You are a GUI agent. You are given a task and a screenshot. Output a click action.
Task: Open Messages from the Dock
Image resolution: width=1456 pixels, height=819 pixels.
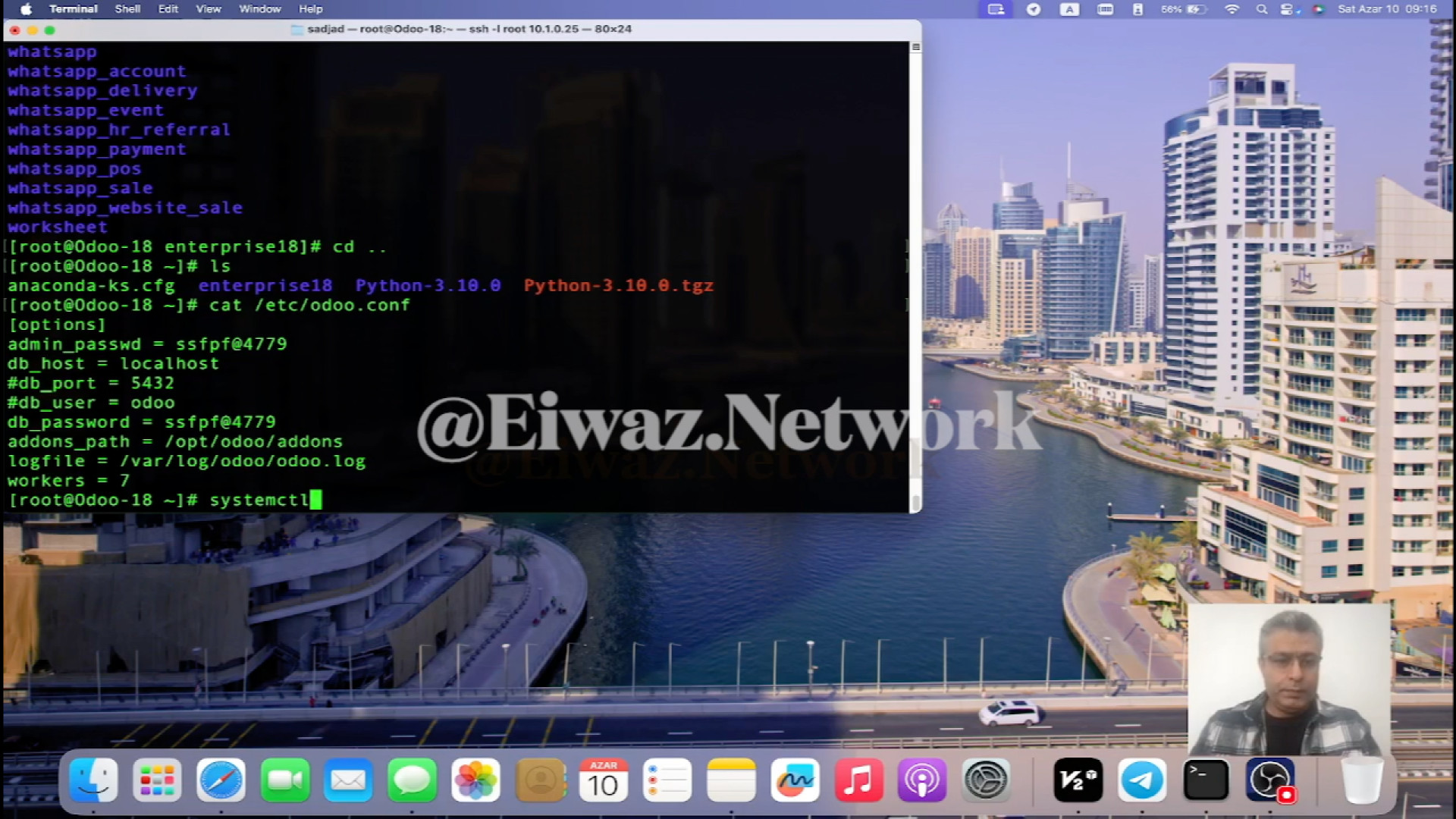[x=412, y=780]
